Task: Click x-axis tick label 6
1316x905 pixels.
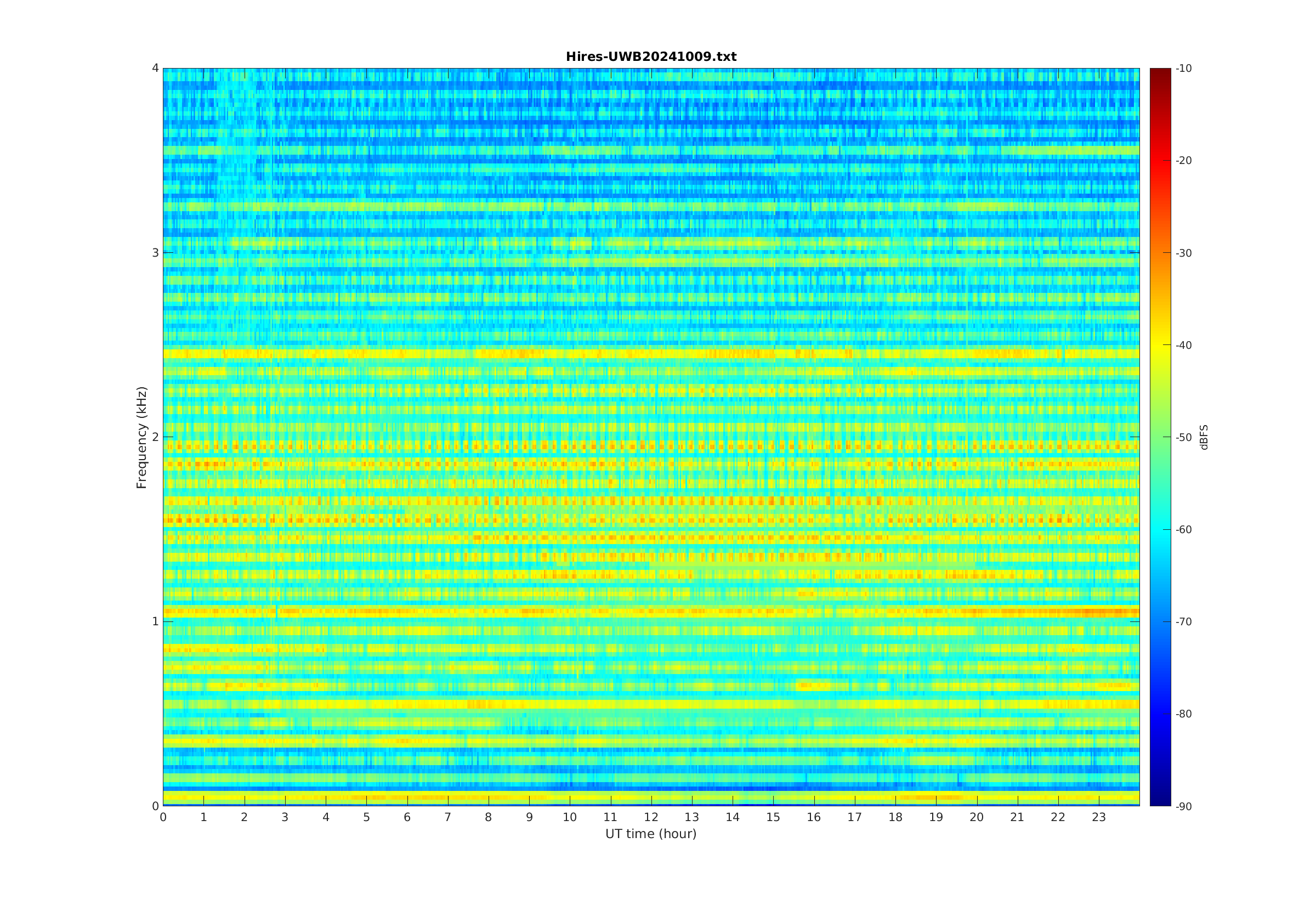Action: (x=407, y=818)
